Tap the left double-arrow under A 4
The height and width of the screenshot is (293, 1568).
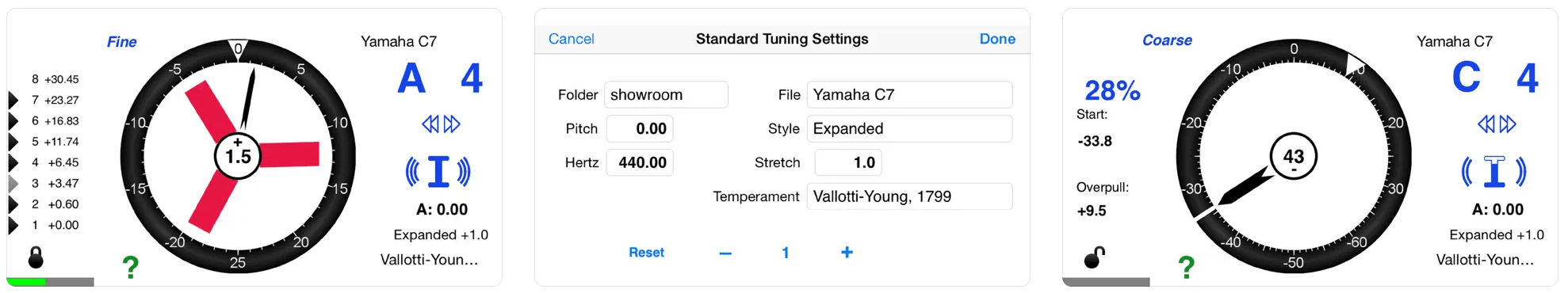coord(430,124)
